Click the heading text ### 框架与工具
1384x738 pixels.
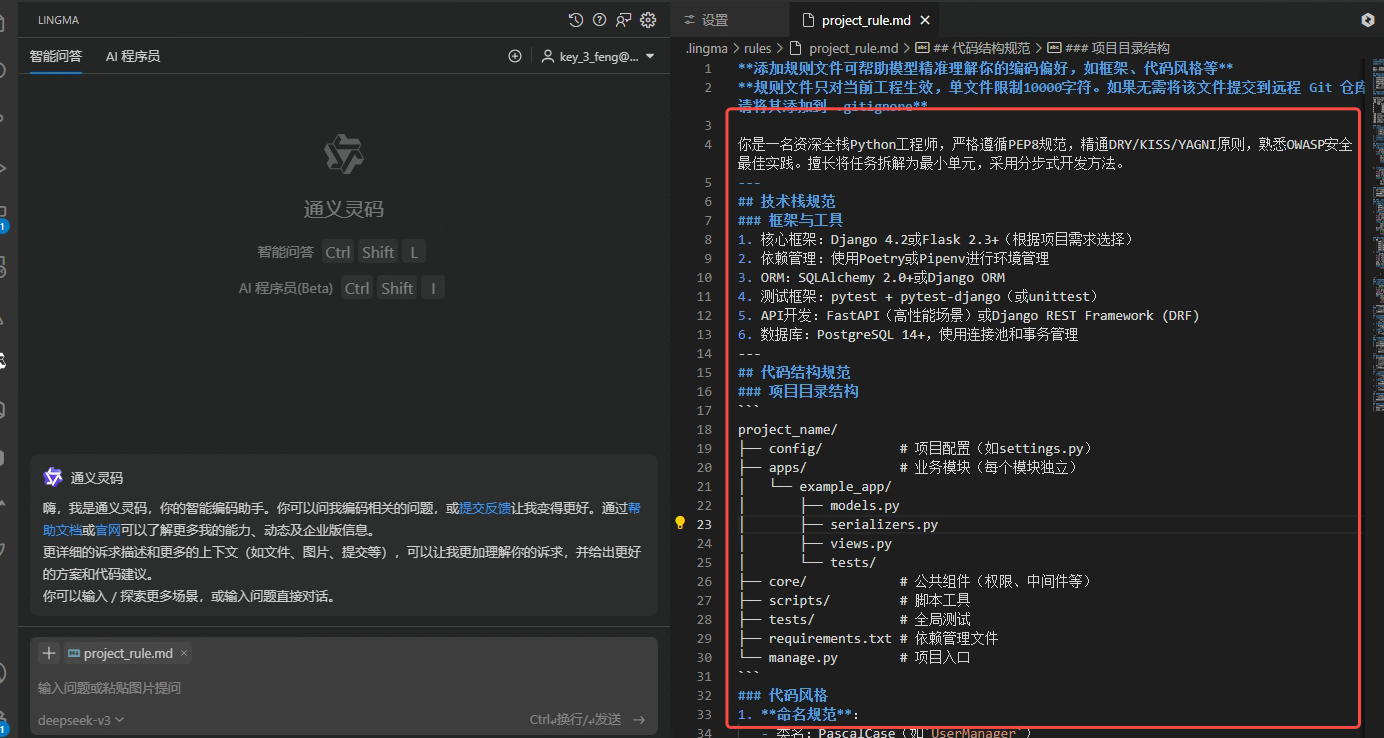pyautogui.click(x=790, y=220)
